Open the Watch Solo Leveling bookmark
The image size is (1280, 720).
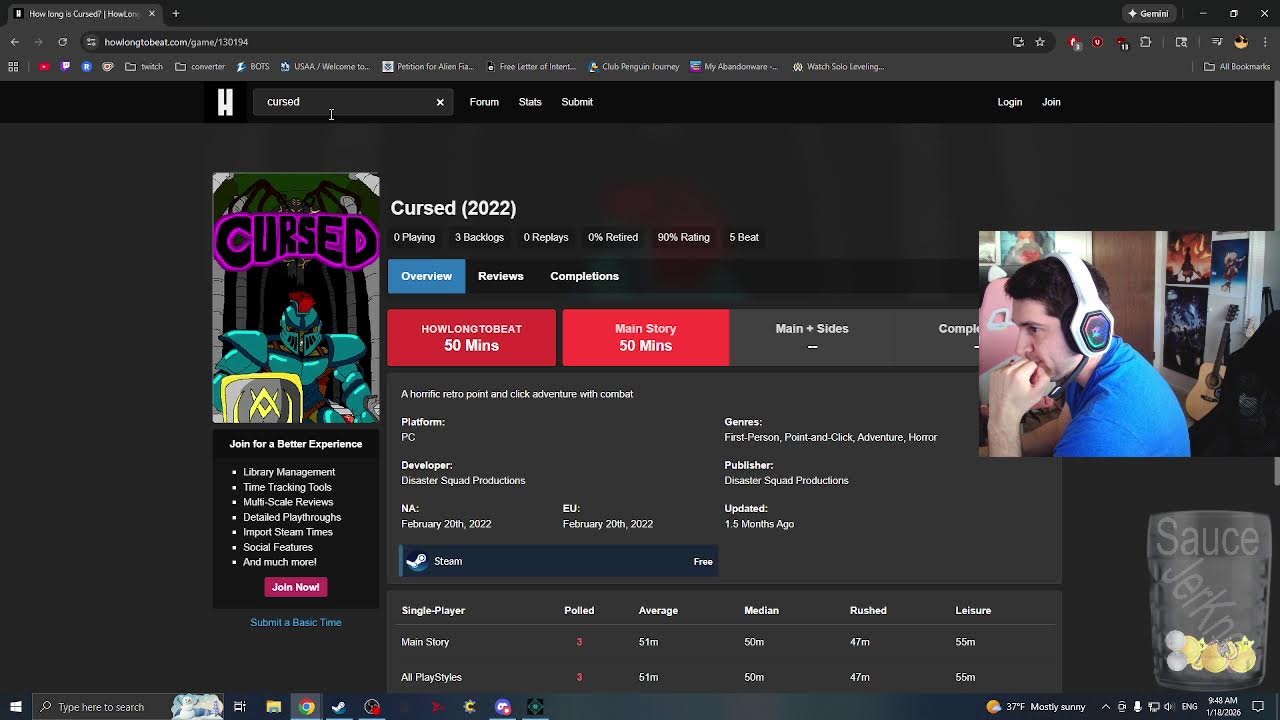coord(838,67)
